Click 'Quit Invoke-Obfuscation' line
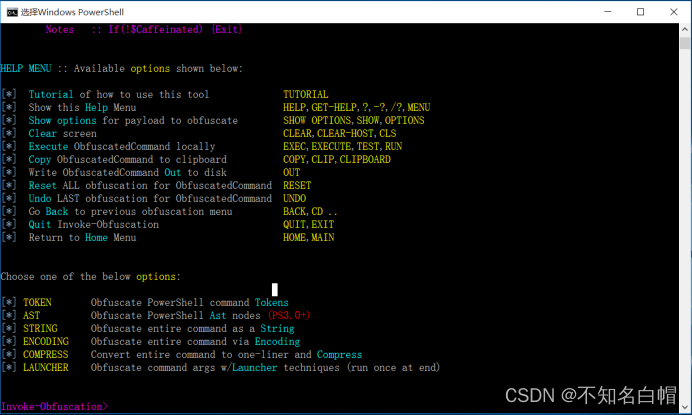The width and height of the screenshot is (692, 415). tap(94, 224)
